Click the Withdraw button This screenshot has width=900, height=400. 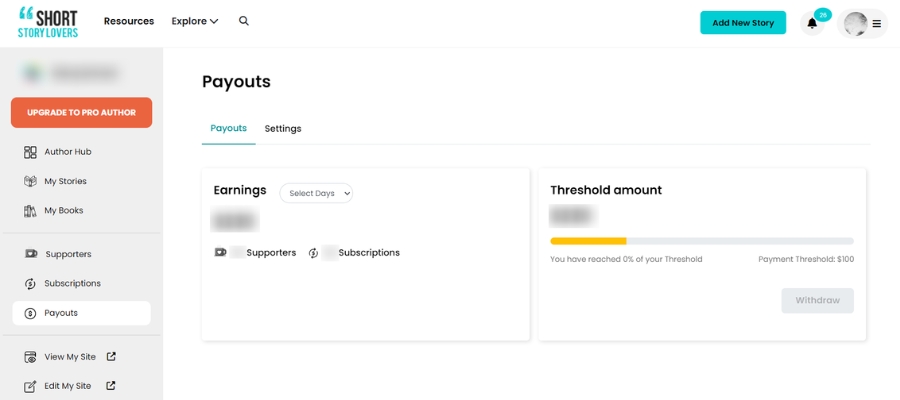click(x=817, y=300)
